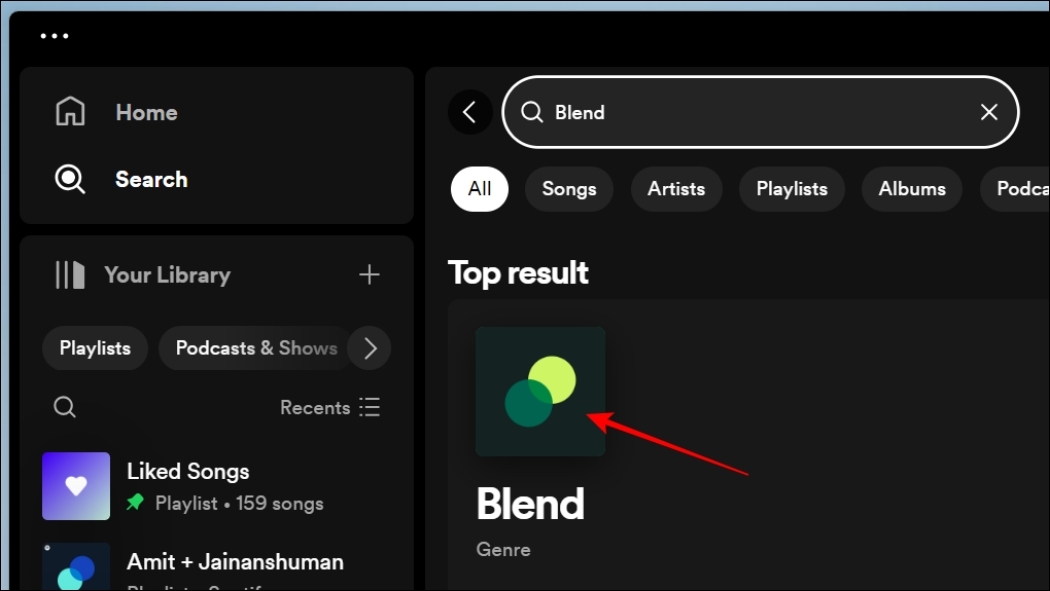This screenshot has width=1050, height=591.
Task: Click the Home icon in sidebar
Action: (x=70, y=111)
